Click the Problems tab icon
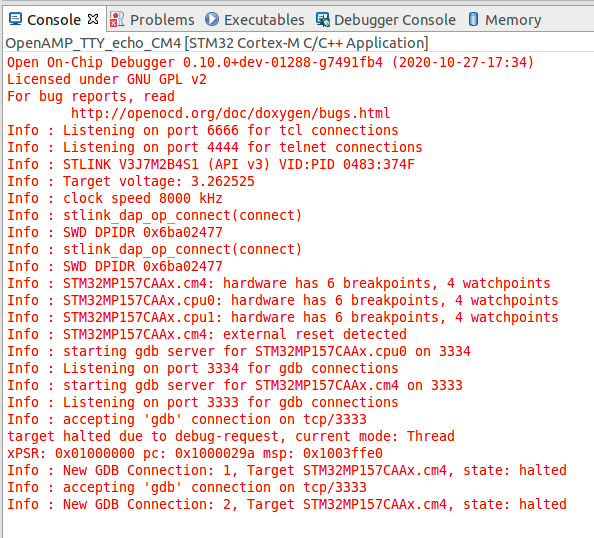Image resolution: width=594 pixels, height=538 pixels. pyautogui.click(x=117, y=19)
